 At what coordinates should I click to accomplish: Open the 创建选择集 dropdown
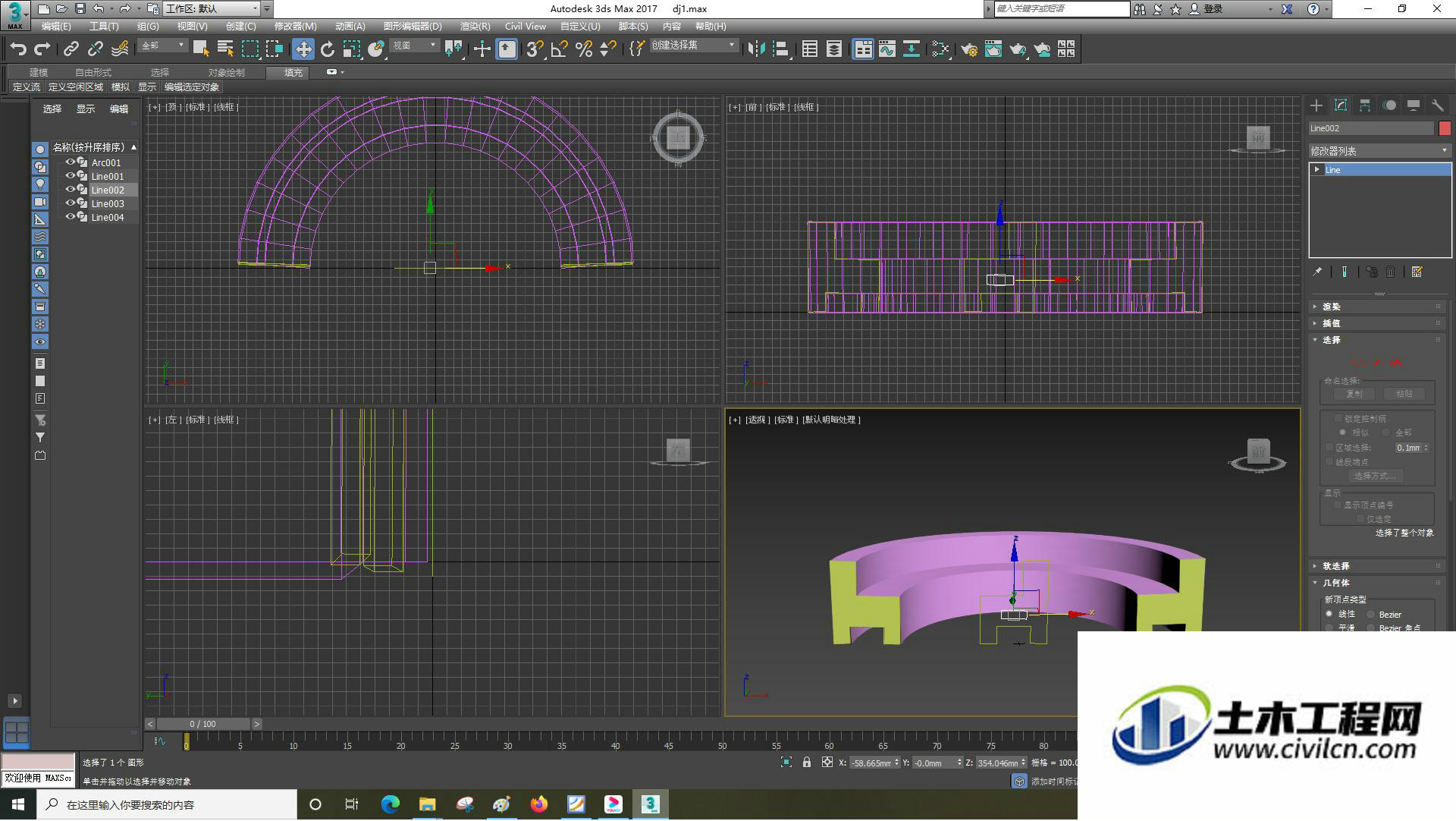(694, 46)
